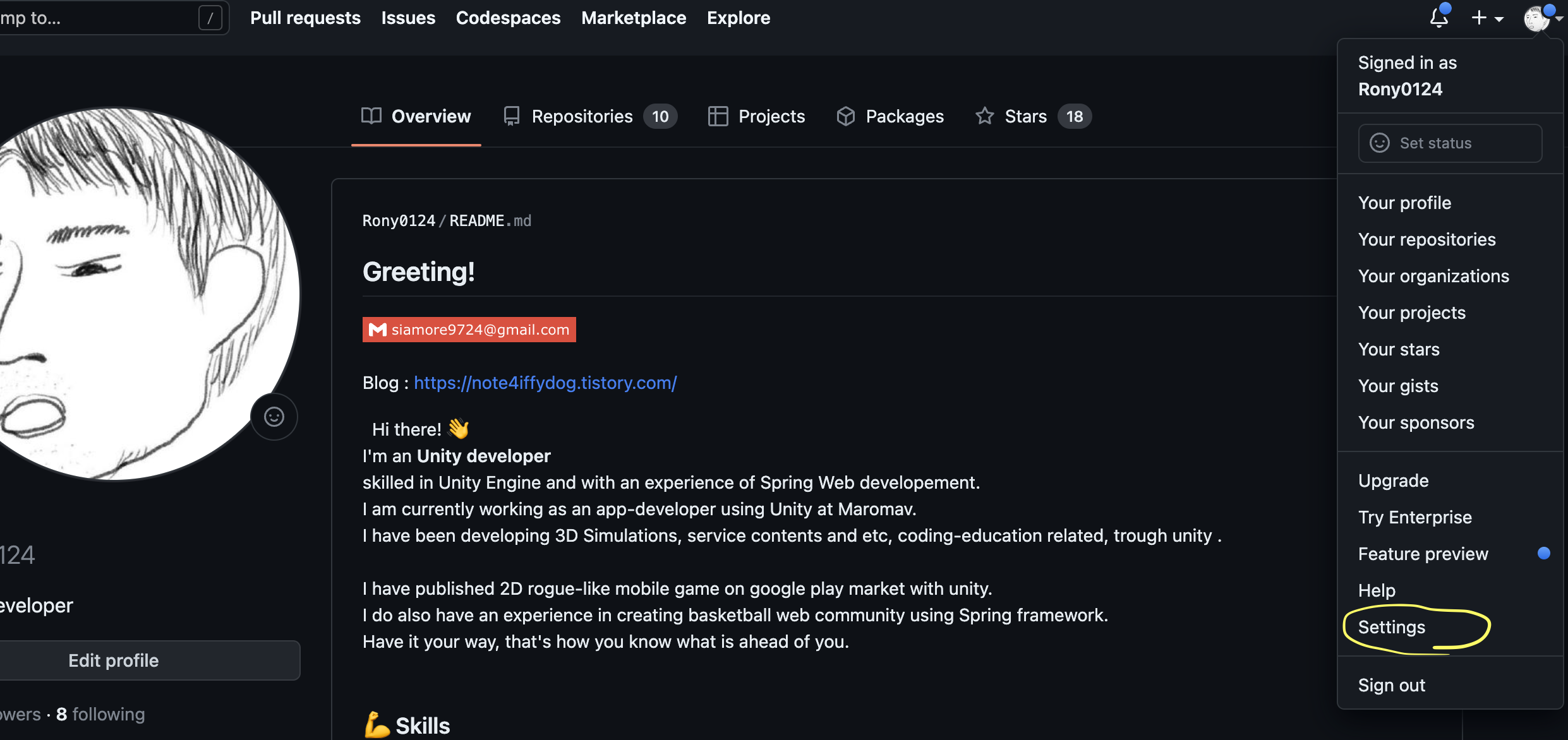
Task: Click the Stars star icon
Action: (984, 116)
